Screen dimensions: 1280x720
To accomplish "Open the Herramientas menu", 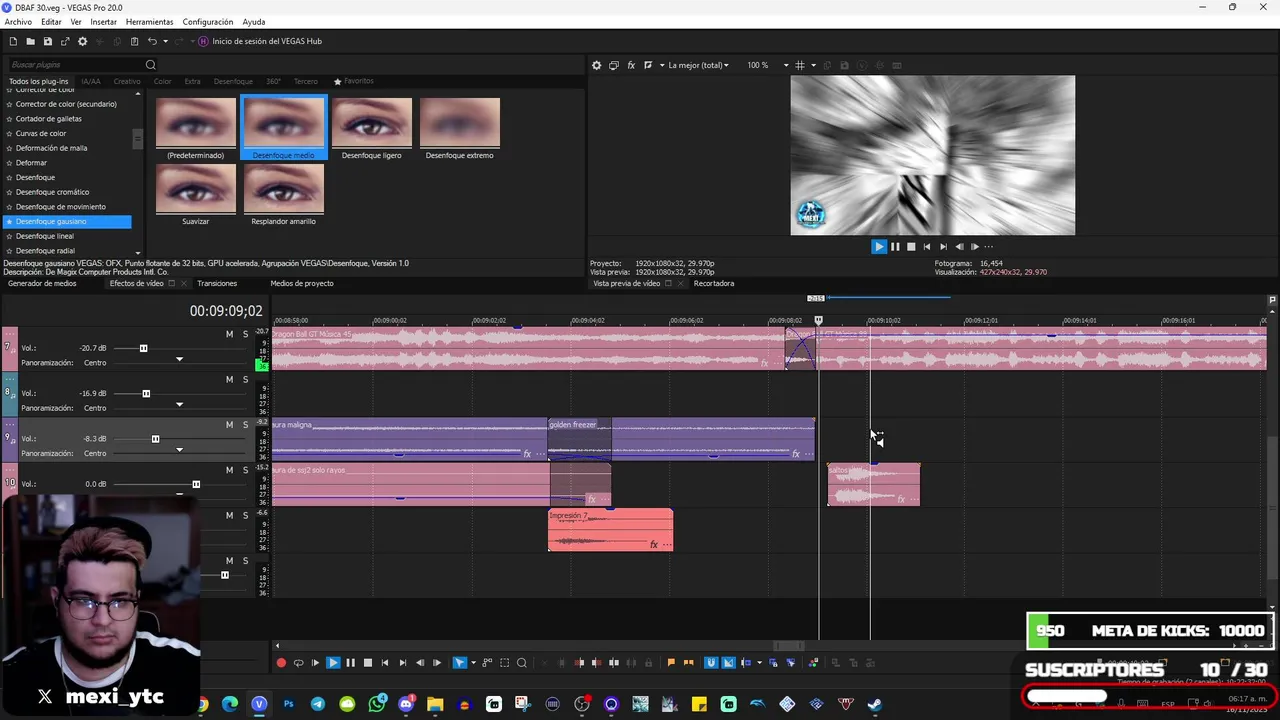I will (x=149, y=21).
